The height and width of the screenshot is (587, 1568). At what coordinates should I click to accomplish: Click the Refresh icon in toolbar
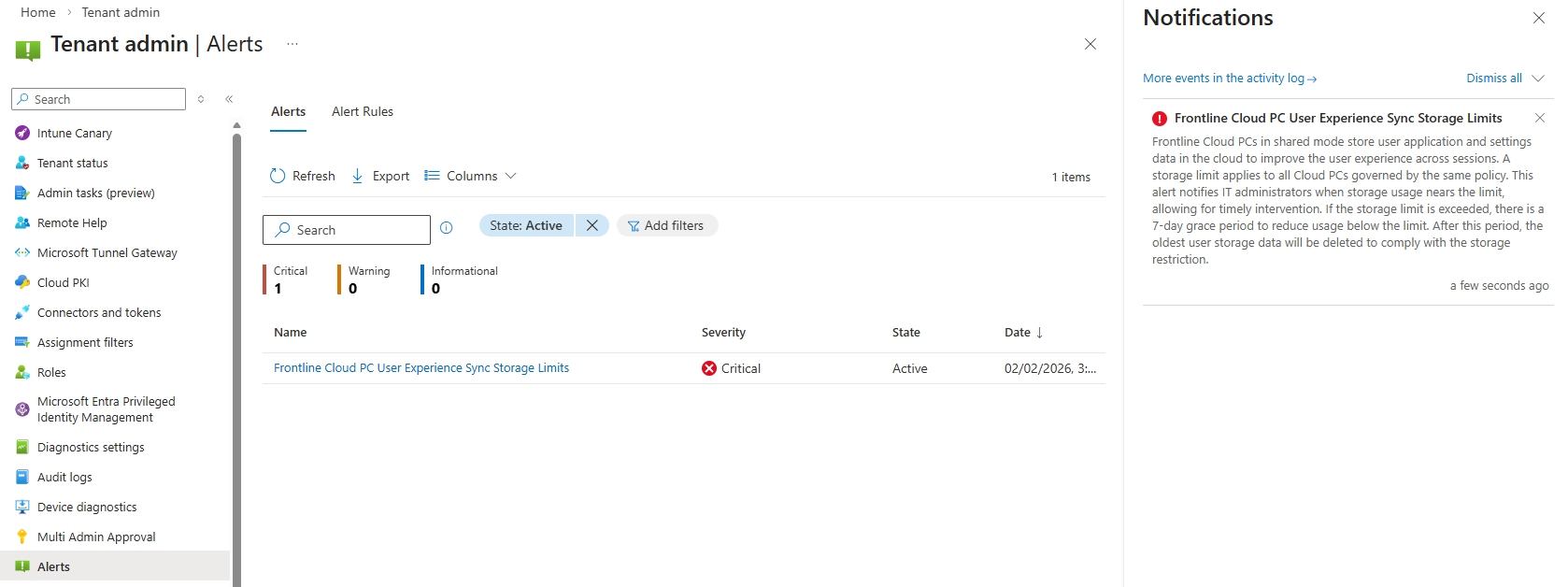click(x=278, y=176)
